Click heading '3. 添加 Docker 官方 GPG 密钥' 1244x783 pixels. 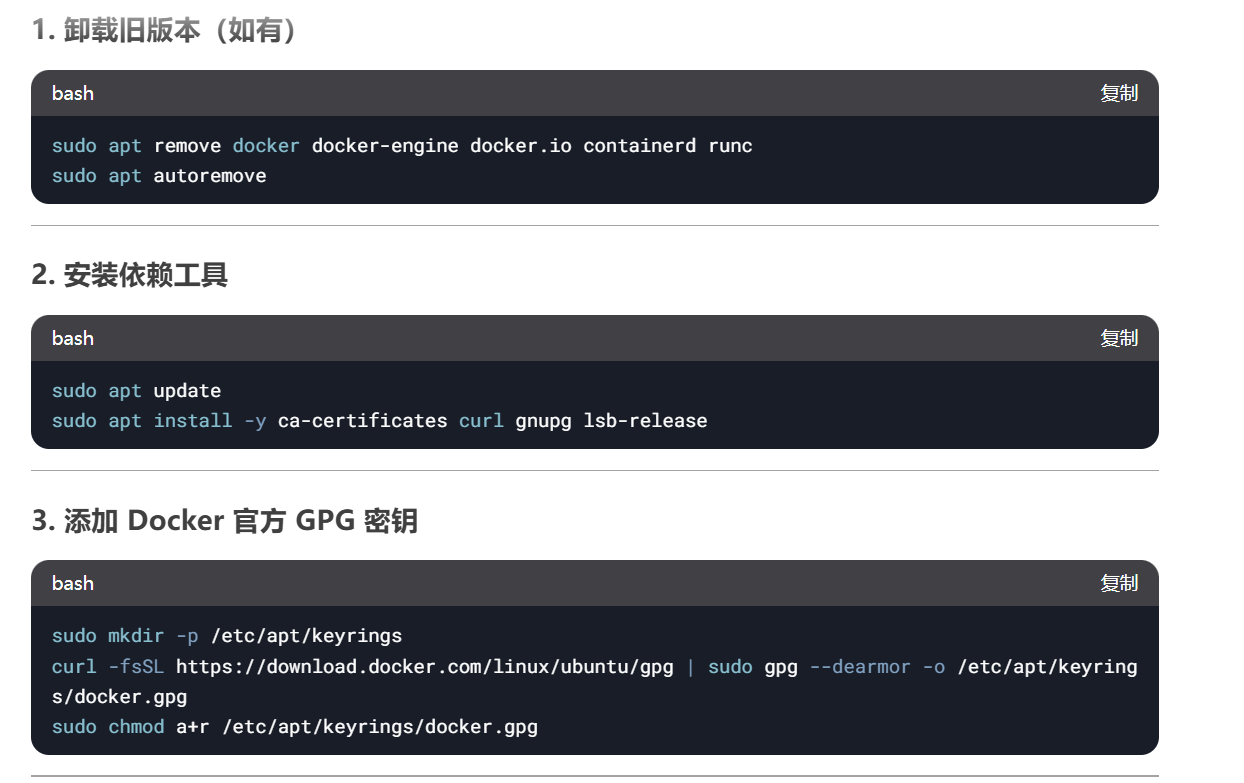(x=224, y=520)
